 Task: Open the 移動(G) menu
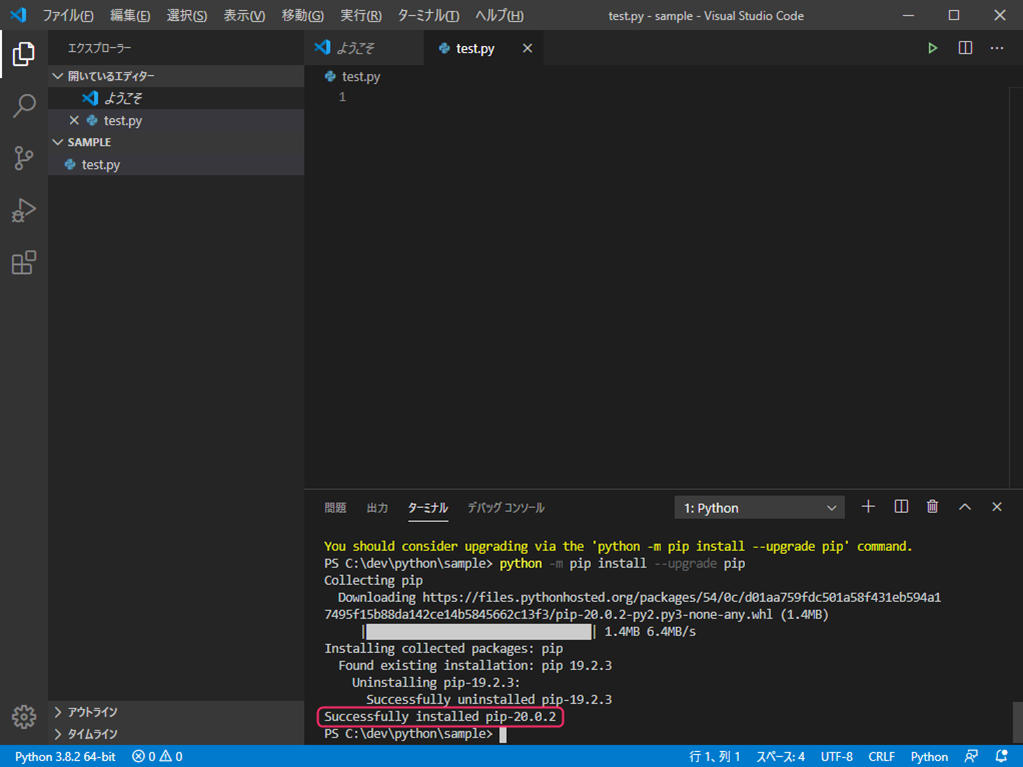coord(302,15)
